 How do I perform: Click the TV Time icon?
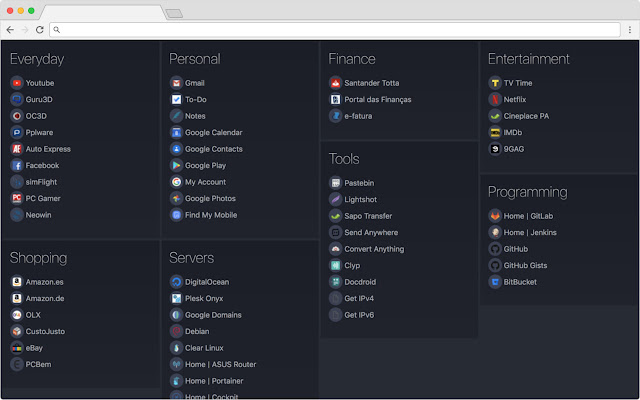[495, 83]
